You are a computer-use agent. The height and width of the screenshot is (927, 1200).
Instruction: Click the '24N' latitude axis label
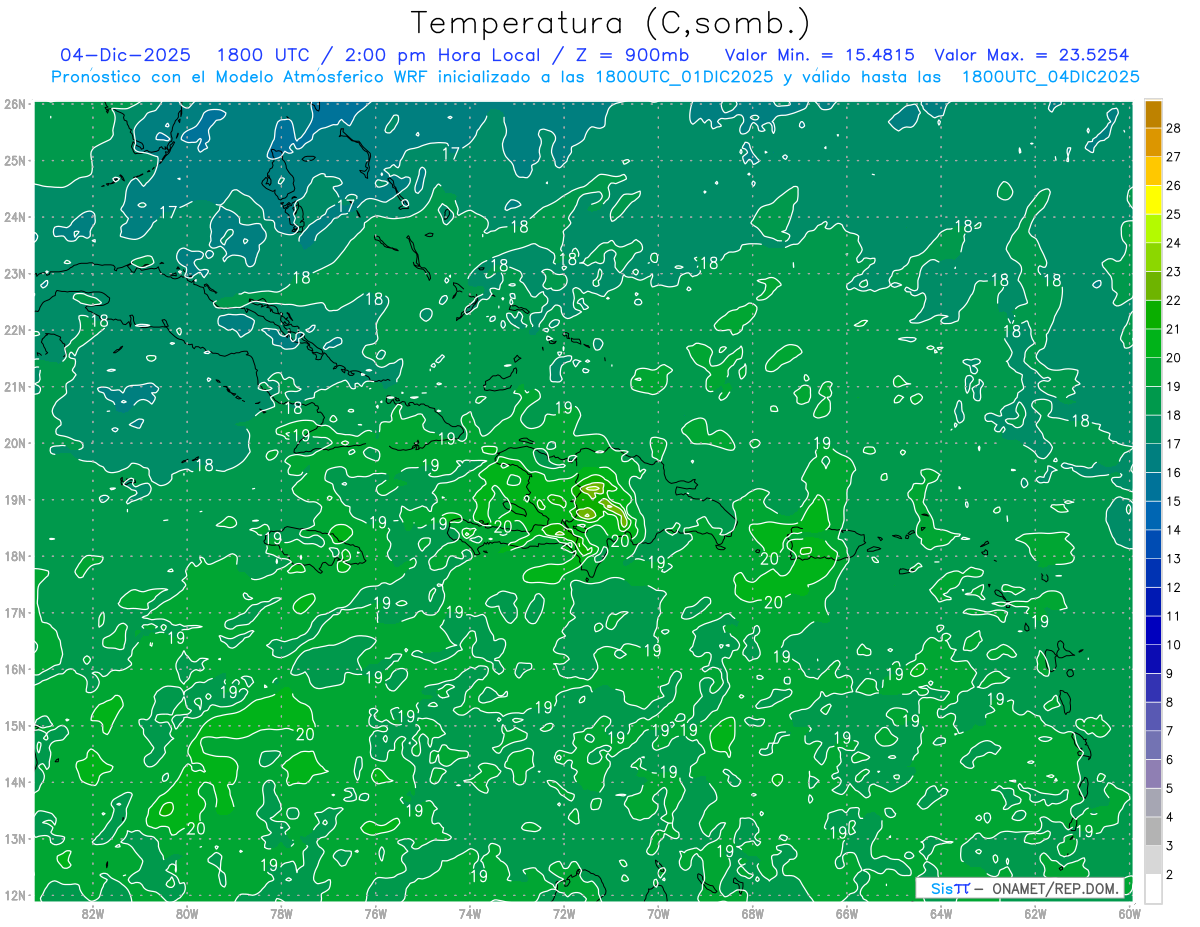point(14,217)
